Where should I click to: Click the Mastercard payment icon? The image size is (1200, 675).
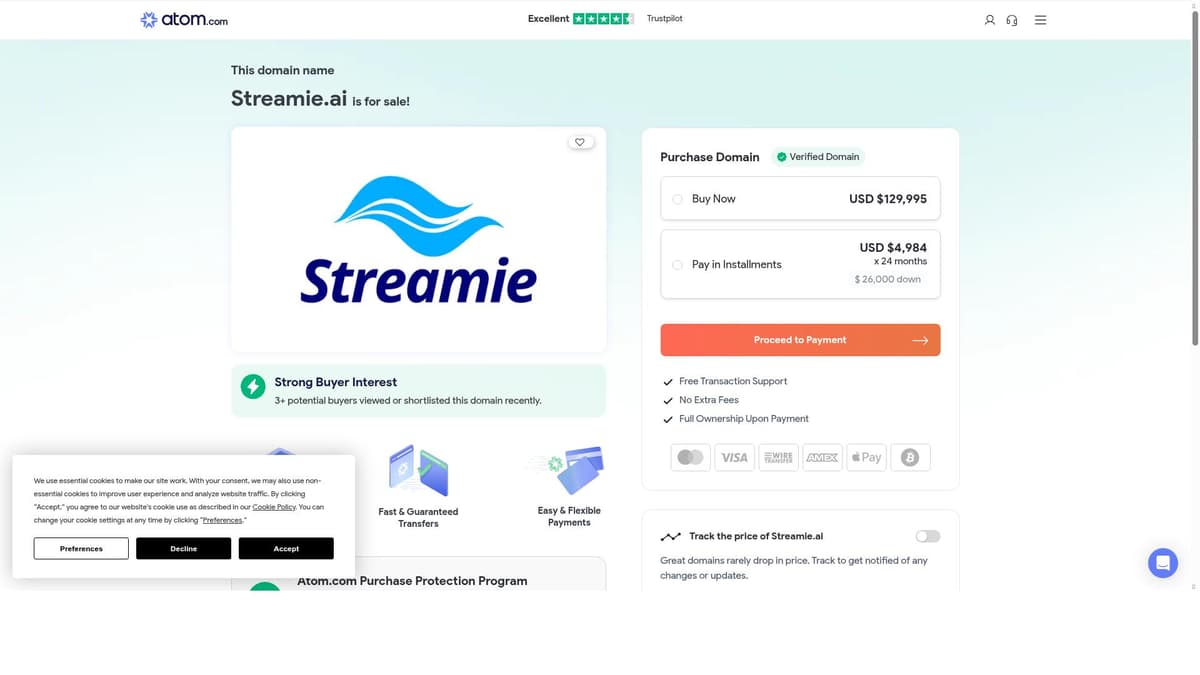pyautogui.click(x=690, y=457)
